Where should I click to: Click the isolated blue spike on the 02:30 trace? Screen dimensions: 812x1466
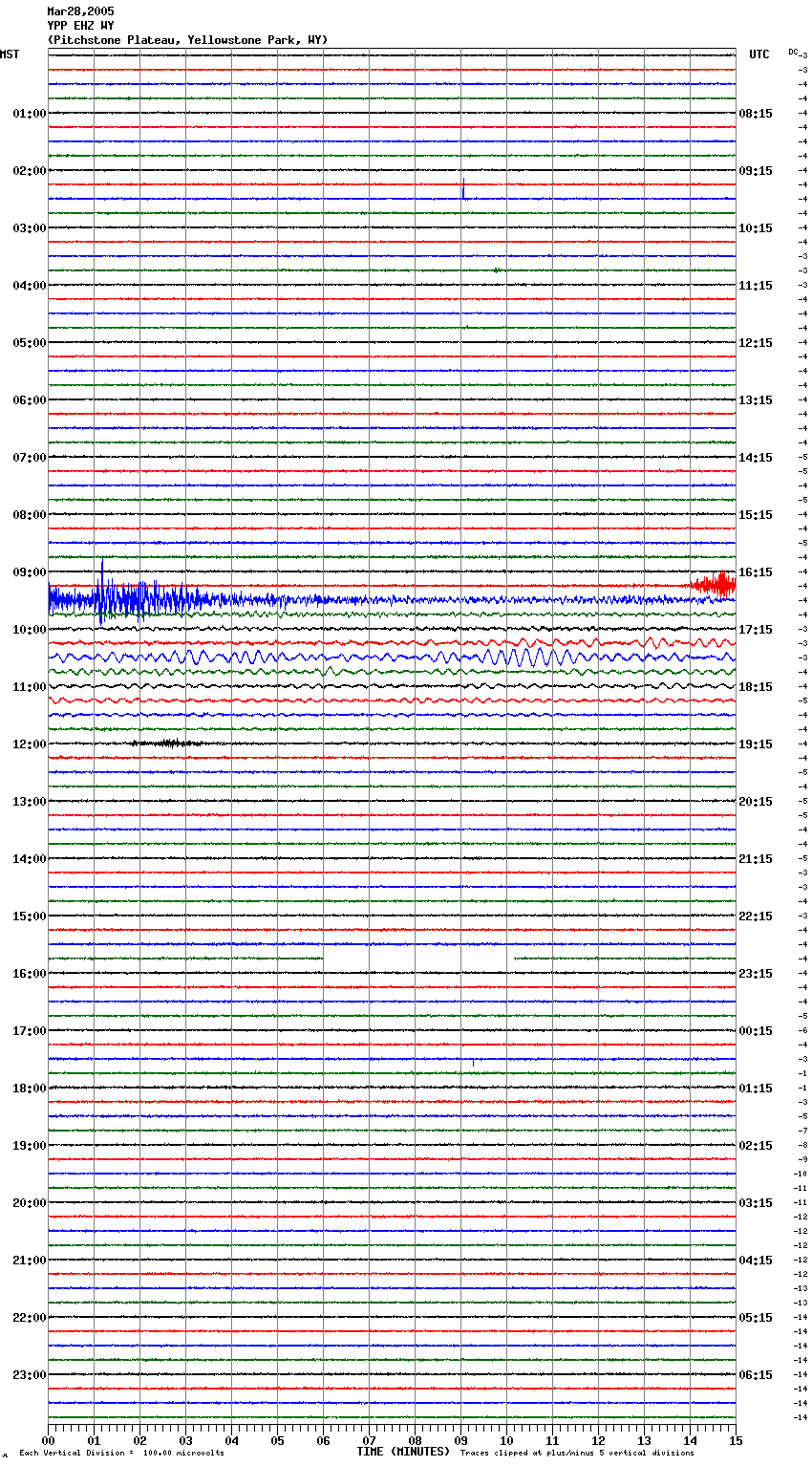pos(463,188)
